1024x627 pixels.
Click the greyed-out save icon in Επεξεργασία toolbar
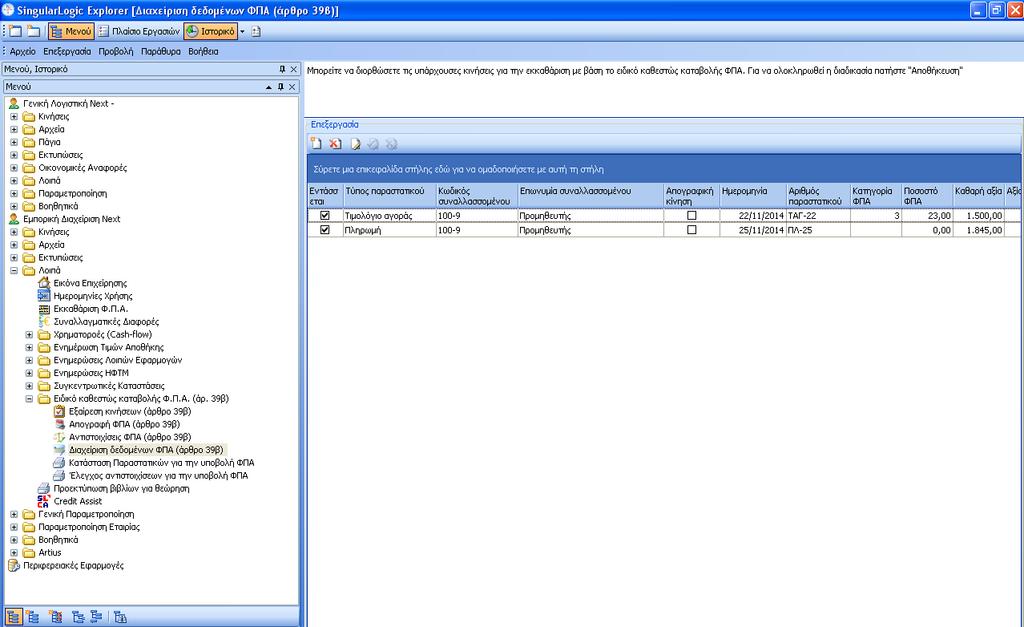[373, 144]
